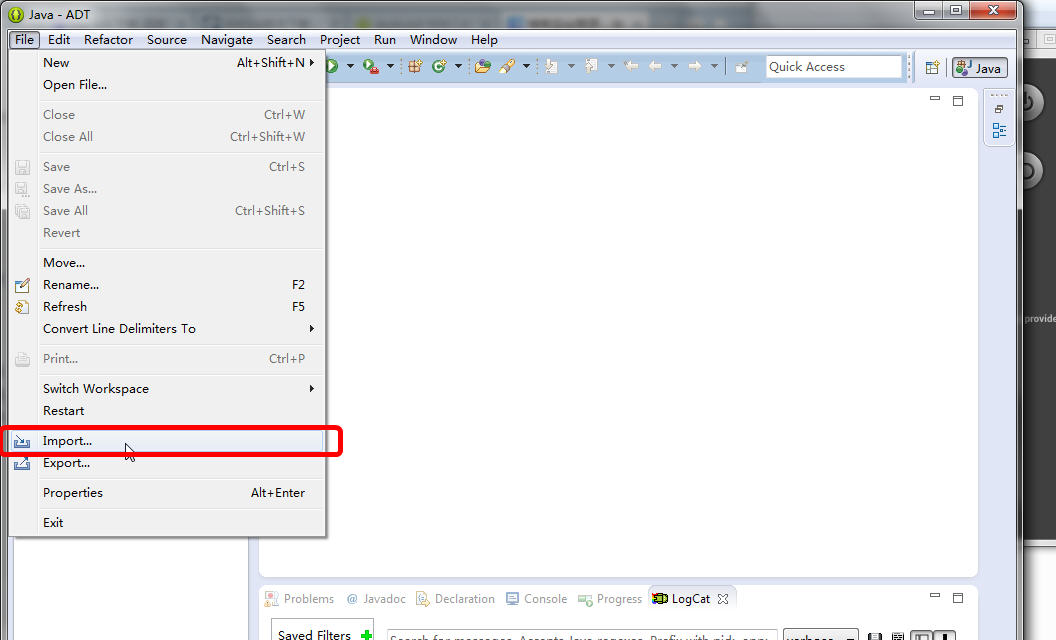
Task: Open the Search menu
Action: 286,40
